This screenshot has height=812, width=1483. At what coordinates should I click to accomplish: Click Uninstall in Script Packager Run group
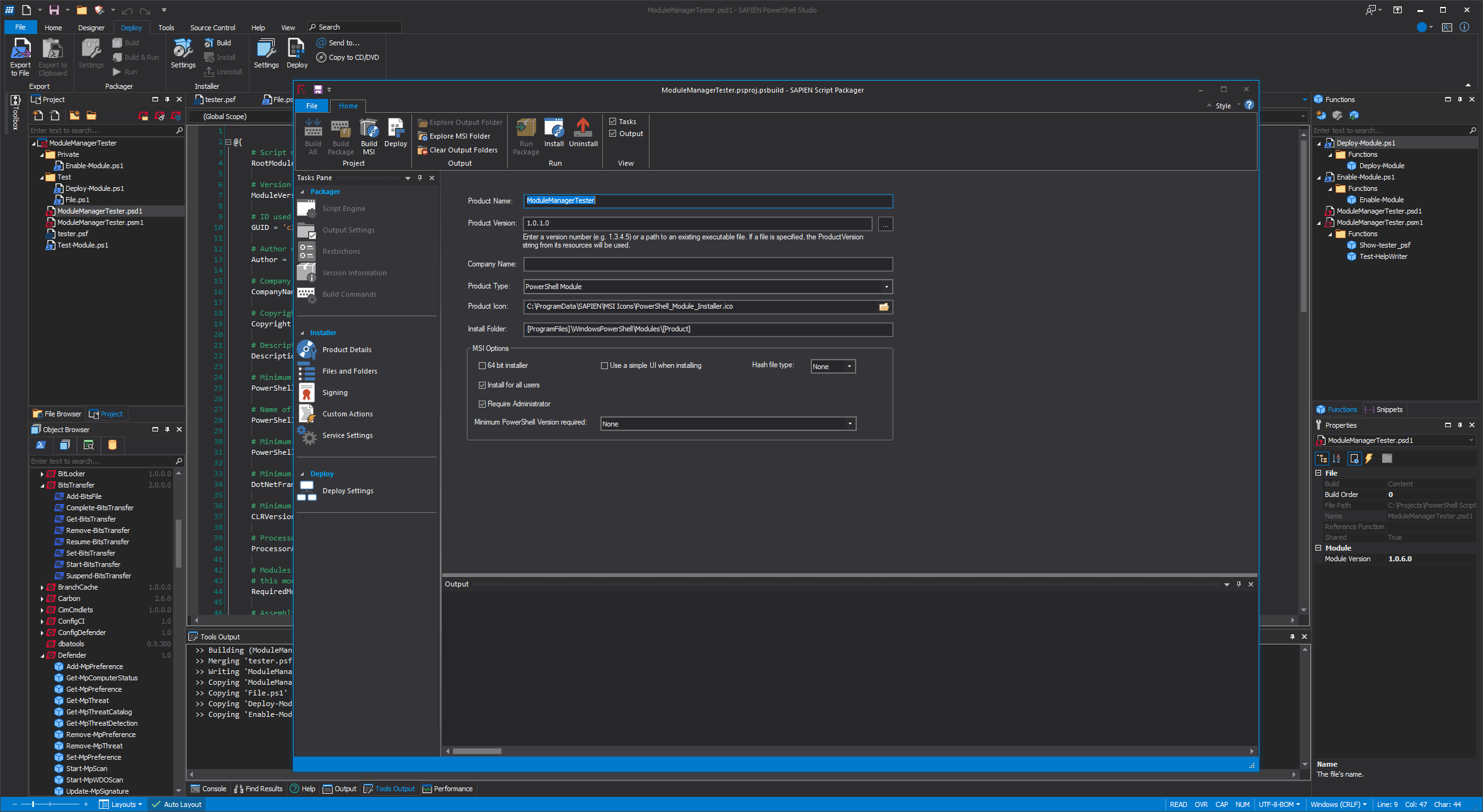click(583, 133)
